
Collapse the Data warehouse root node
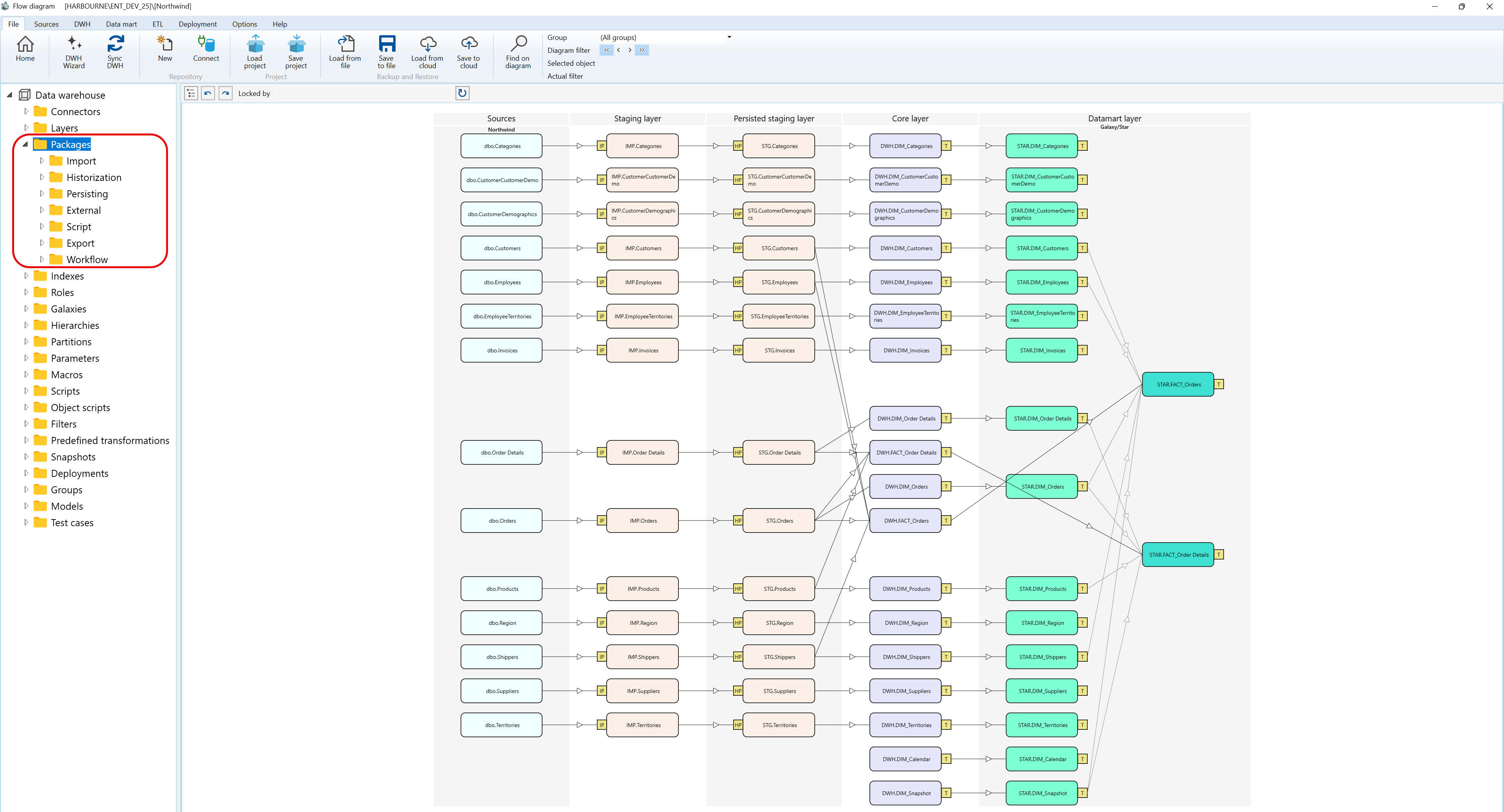9,95
